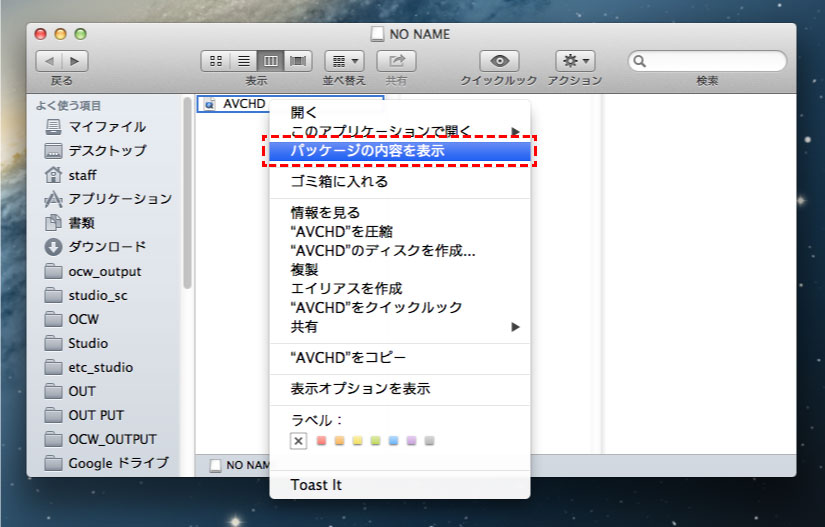825x527 pixels.
Task: Go back with the left arrow button
Action: click(49, 61)
